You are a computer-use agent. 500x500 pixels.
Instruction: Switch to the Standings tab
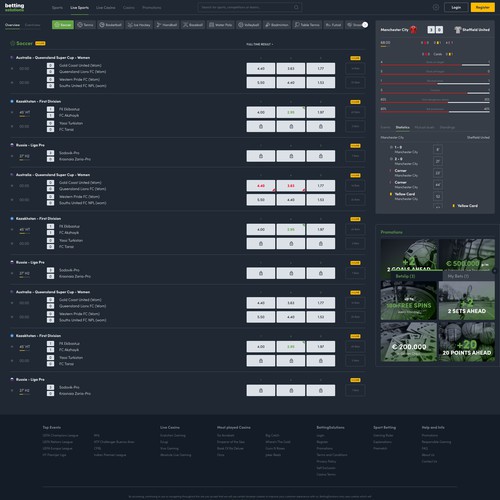[447, 127]
